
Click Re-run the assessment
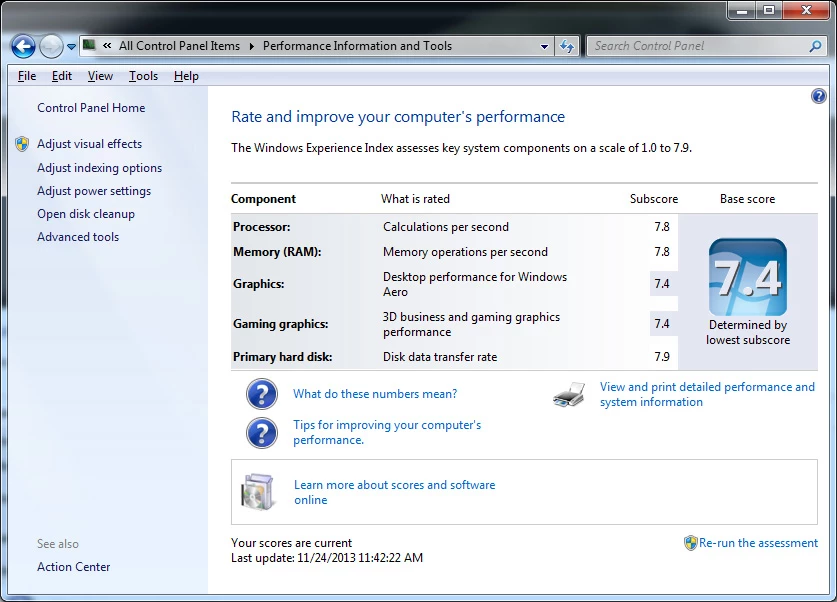point(759,543)
